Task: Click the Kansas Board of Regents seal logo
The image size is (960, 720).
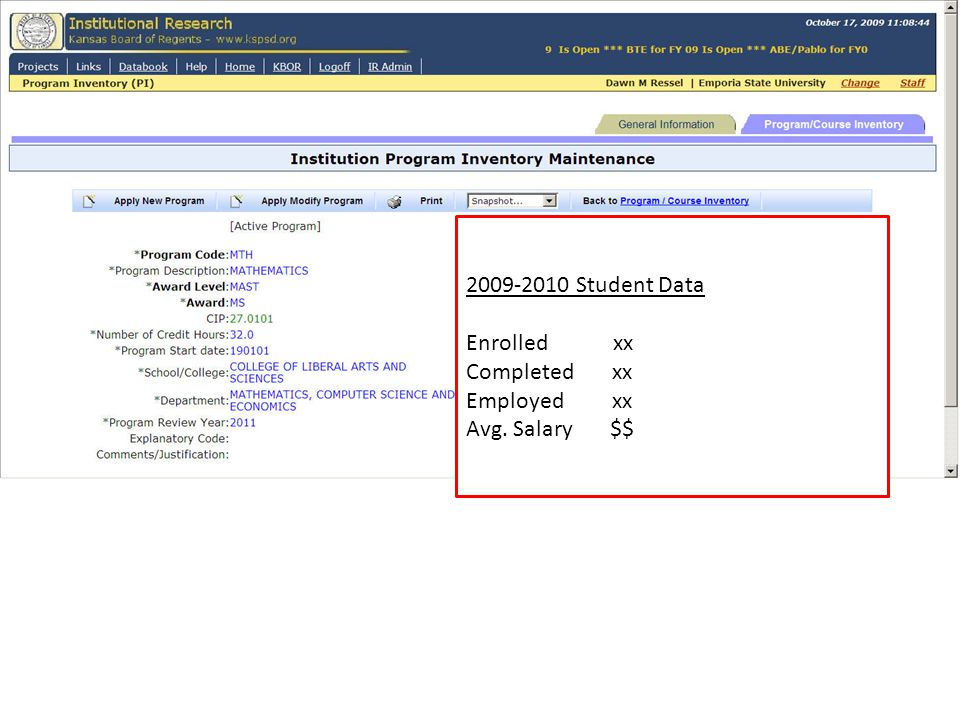Action: 37,32
